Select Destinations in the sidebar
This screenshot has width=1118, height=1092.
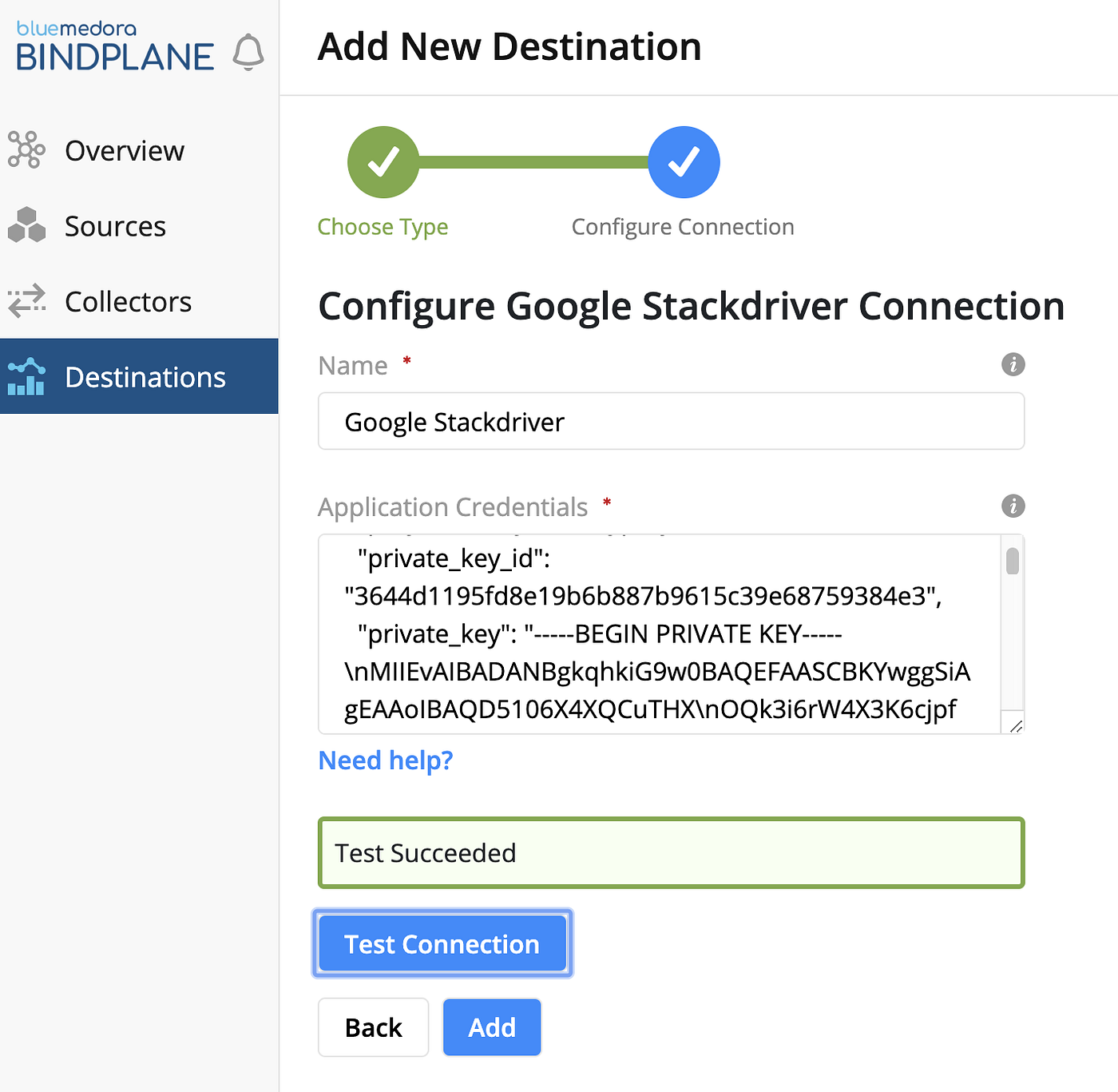click(x=145, y=376)
